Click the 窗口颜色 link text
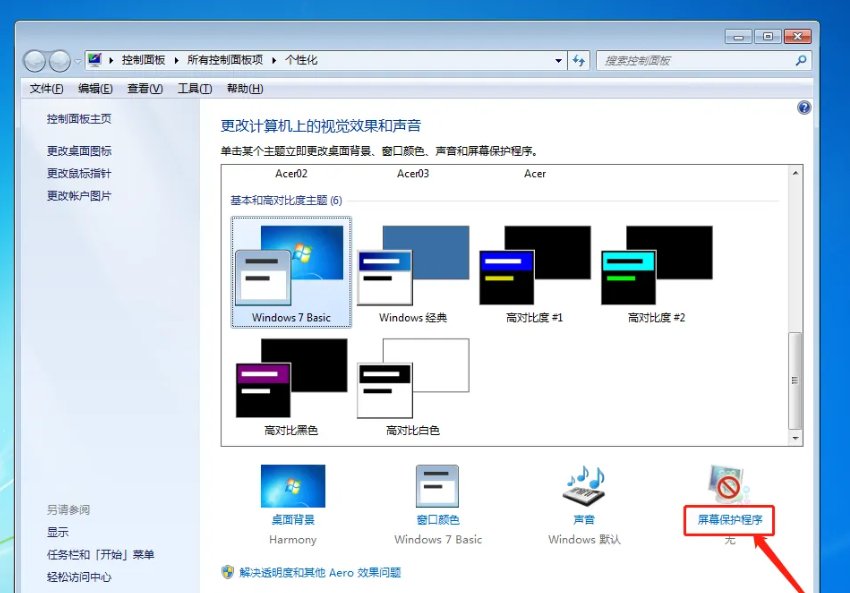The image size is (850, 593). [x=437, y=520]
